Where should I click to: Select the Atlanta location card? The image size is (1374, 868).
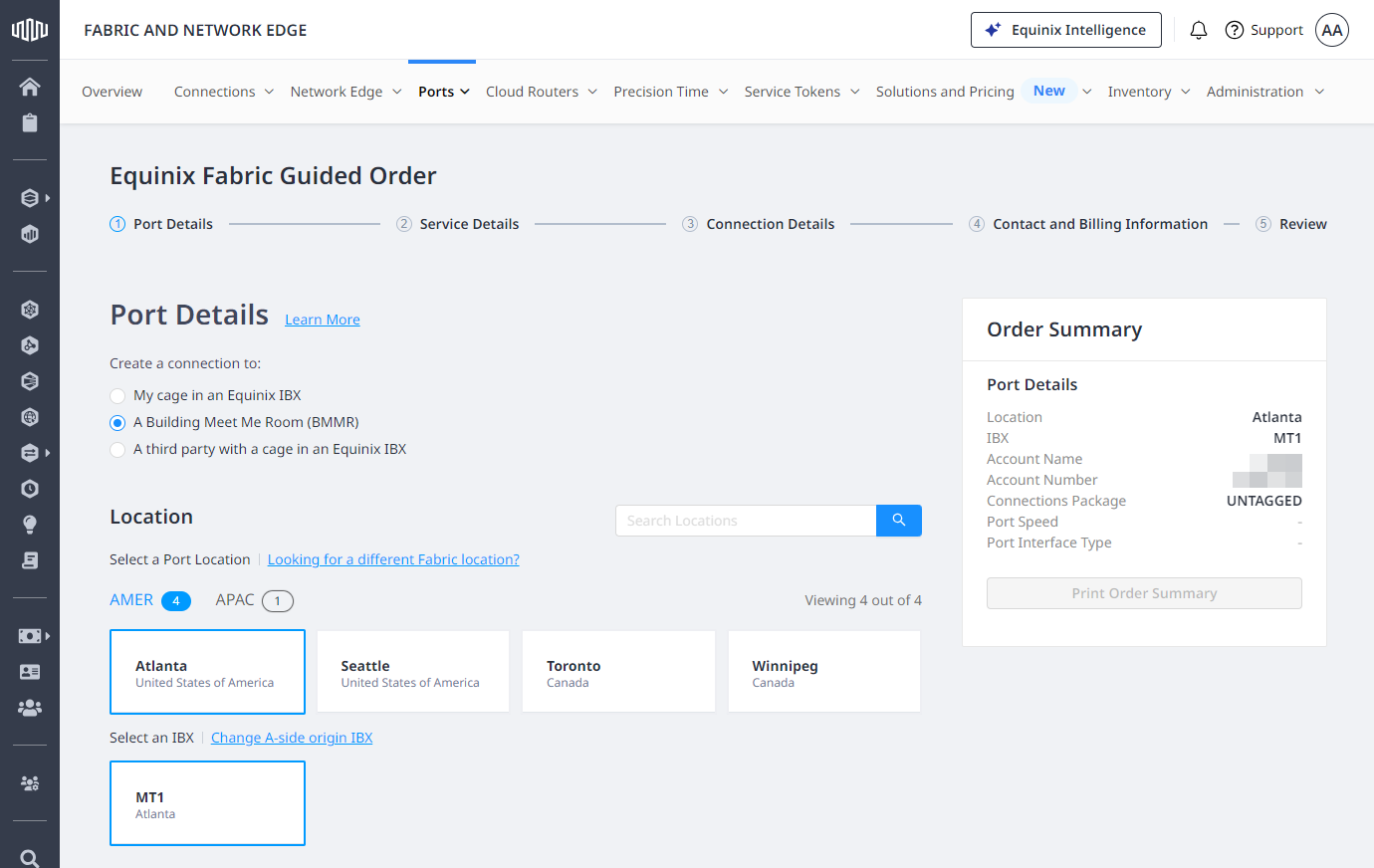[x=207, y=672]
